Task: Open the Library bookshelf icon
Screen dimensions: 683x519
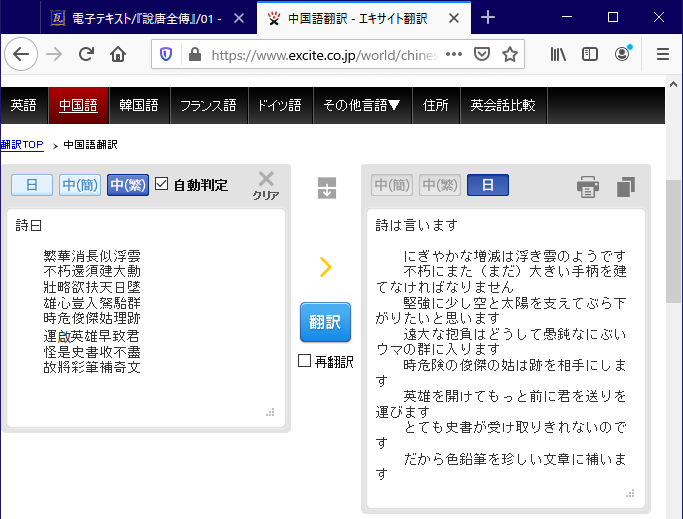Action: pyautogui.click(x=558, y=54)
